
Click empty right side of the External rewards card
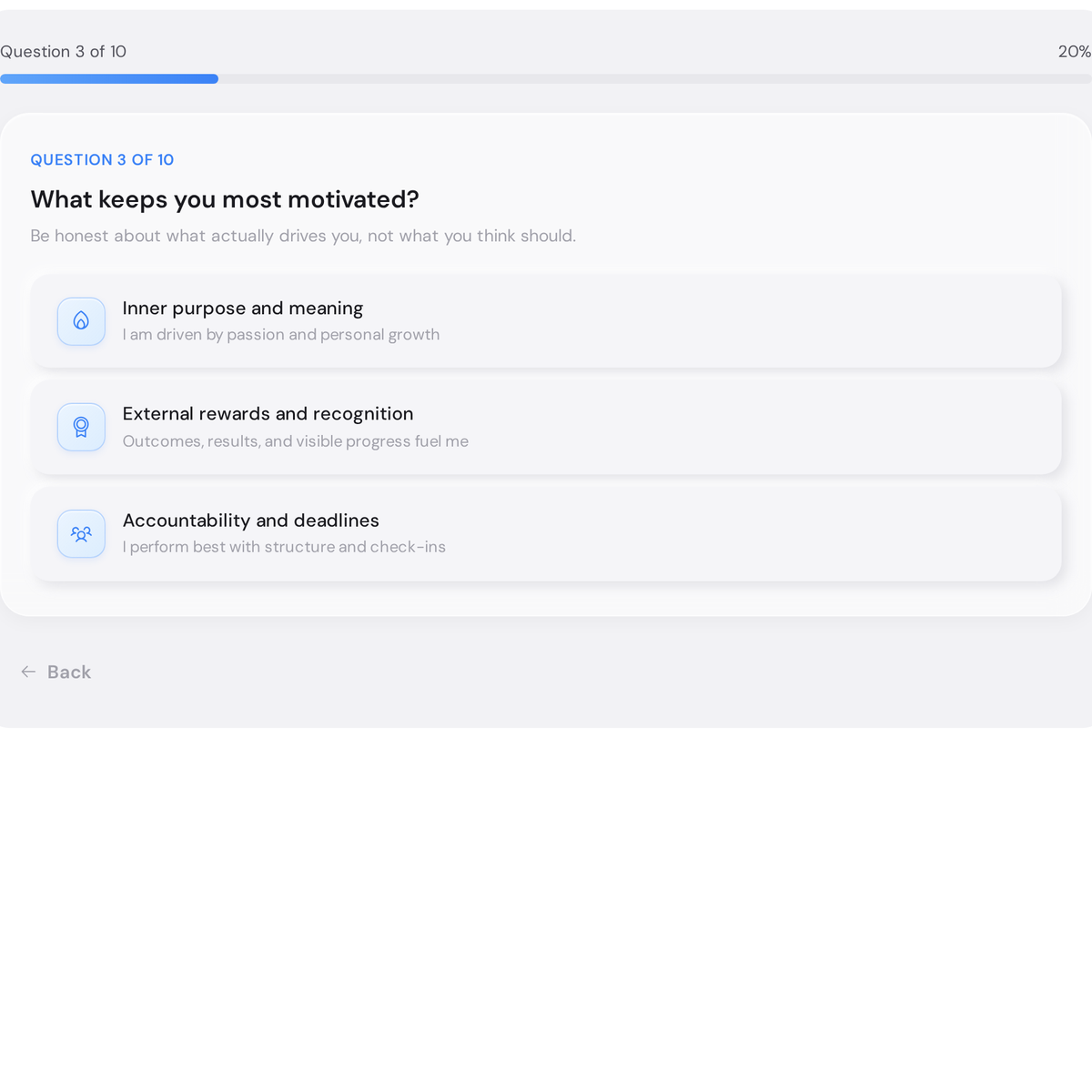819,428
